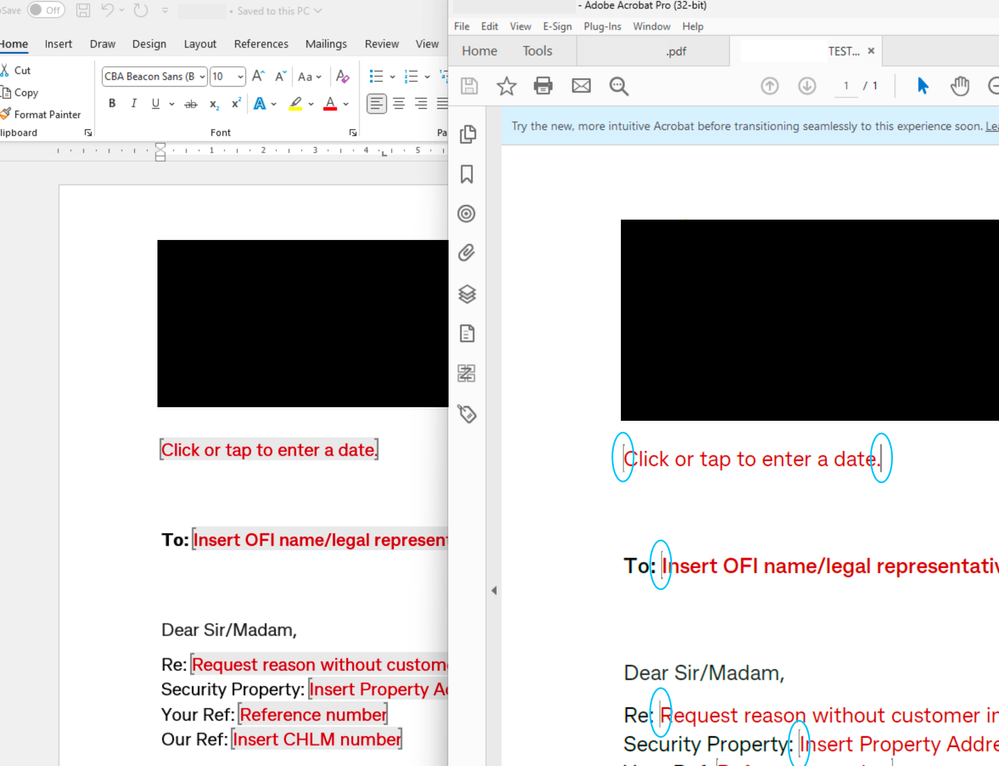
Task: Open the Acrobat Tools tab
Action: point(537,51)
